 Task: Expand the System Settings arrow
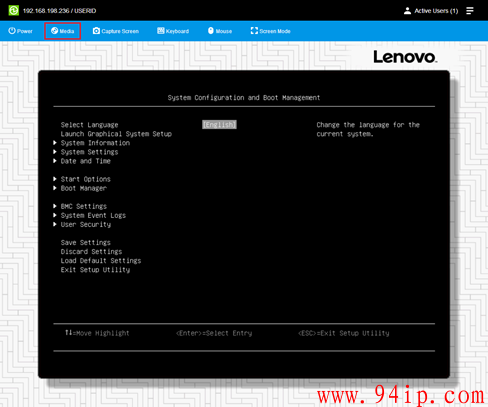pos(55,152)
